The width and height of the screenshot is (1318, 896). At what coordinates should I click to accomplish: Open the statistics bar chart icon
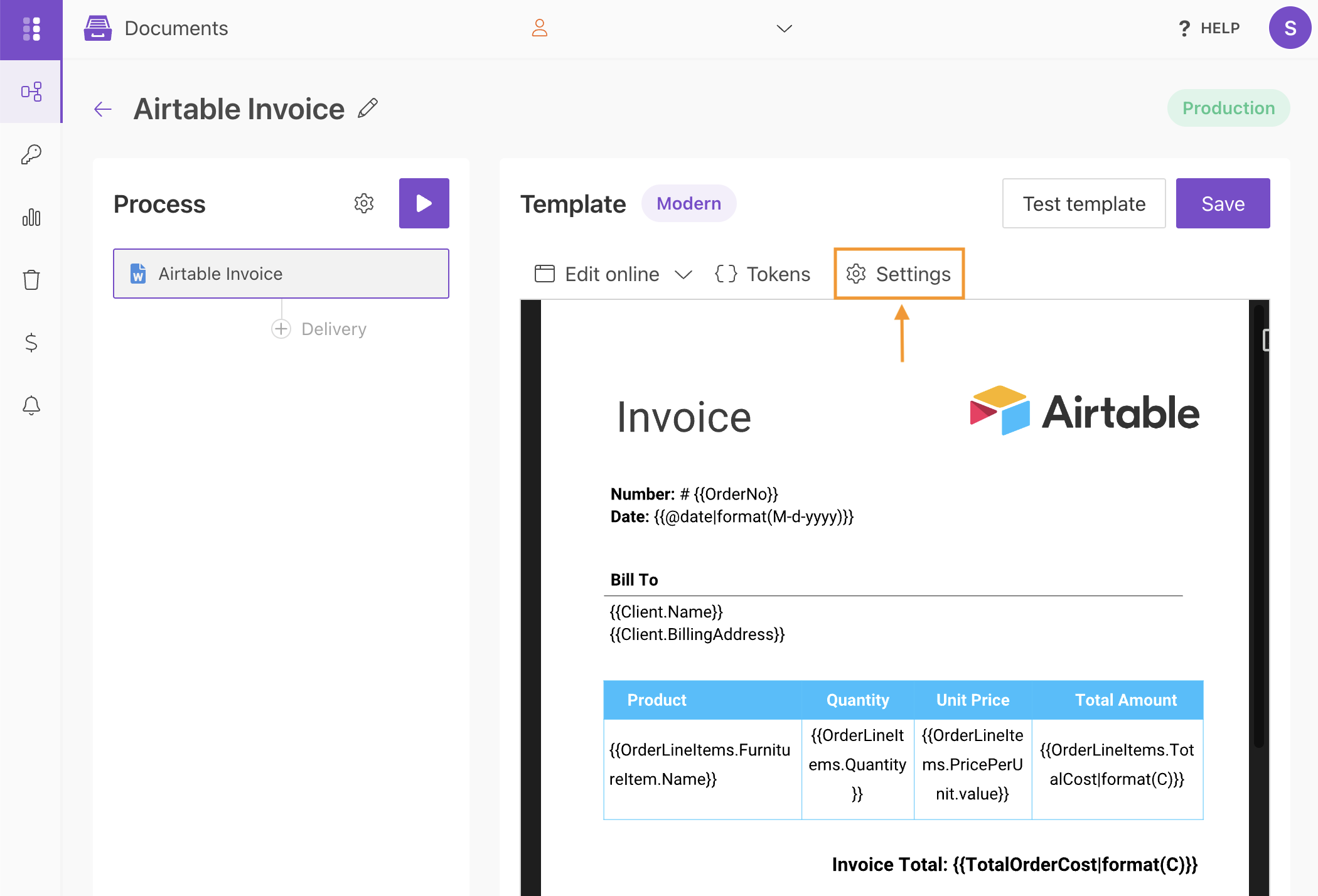(31, 217)
